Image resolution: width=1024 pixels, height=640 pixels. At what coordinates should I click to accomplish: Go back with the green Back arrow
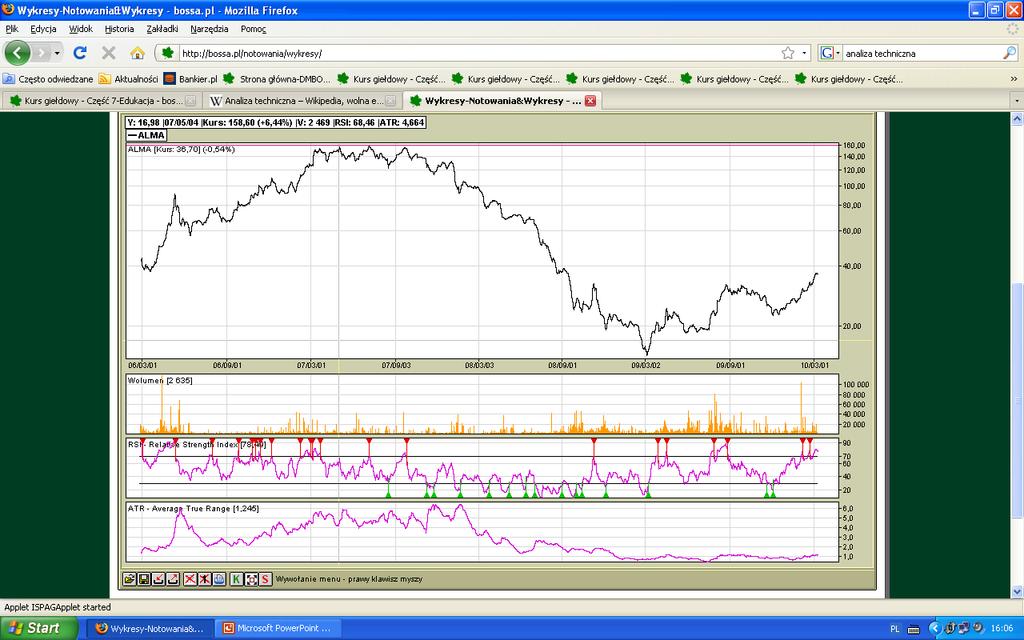coord(18,53)
